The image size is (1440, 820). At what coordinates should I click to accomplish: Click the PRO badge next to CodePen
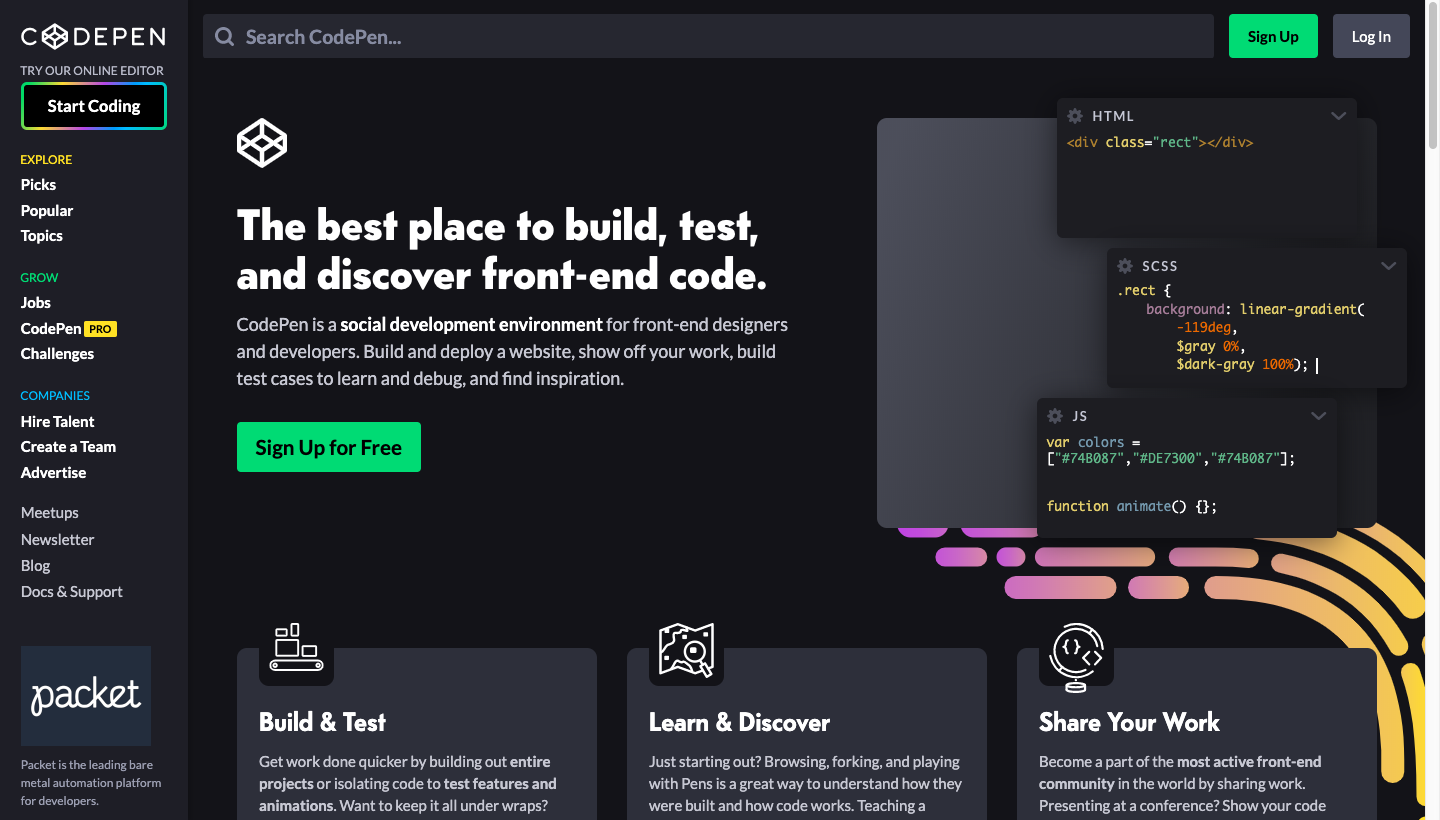(x=101, y=329)
